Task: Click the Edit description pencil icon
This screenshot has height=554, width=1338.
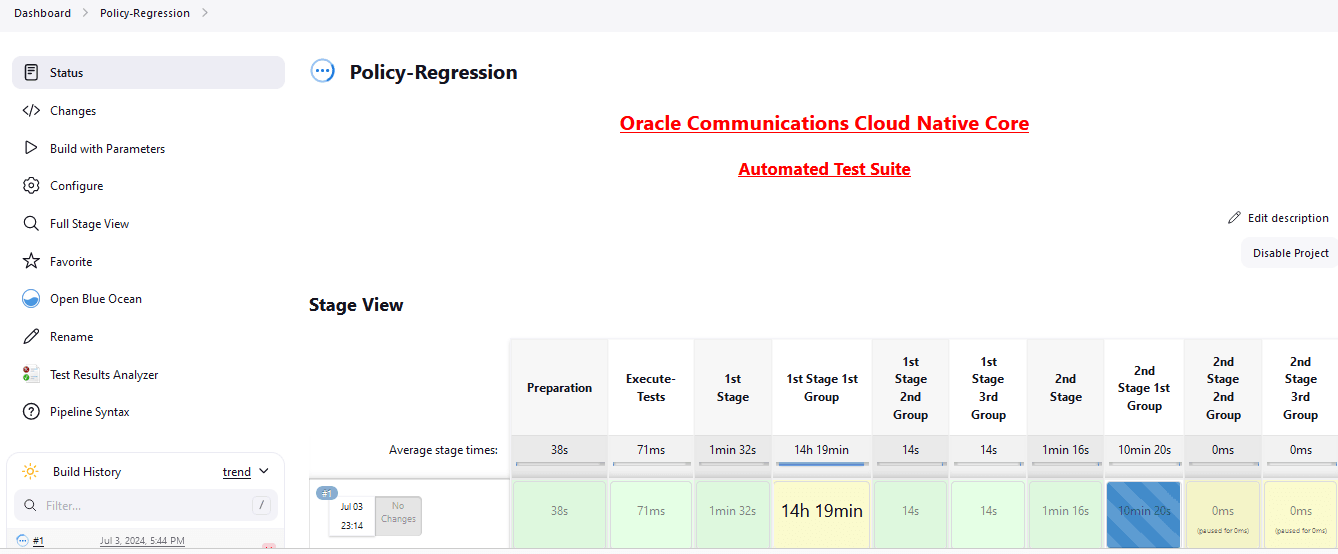Action: tap(1235, 218)
